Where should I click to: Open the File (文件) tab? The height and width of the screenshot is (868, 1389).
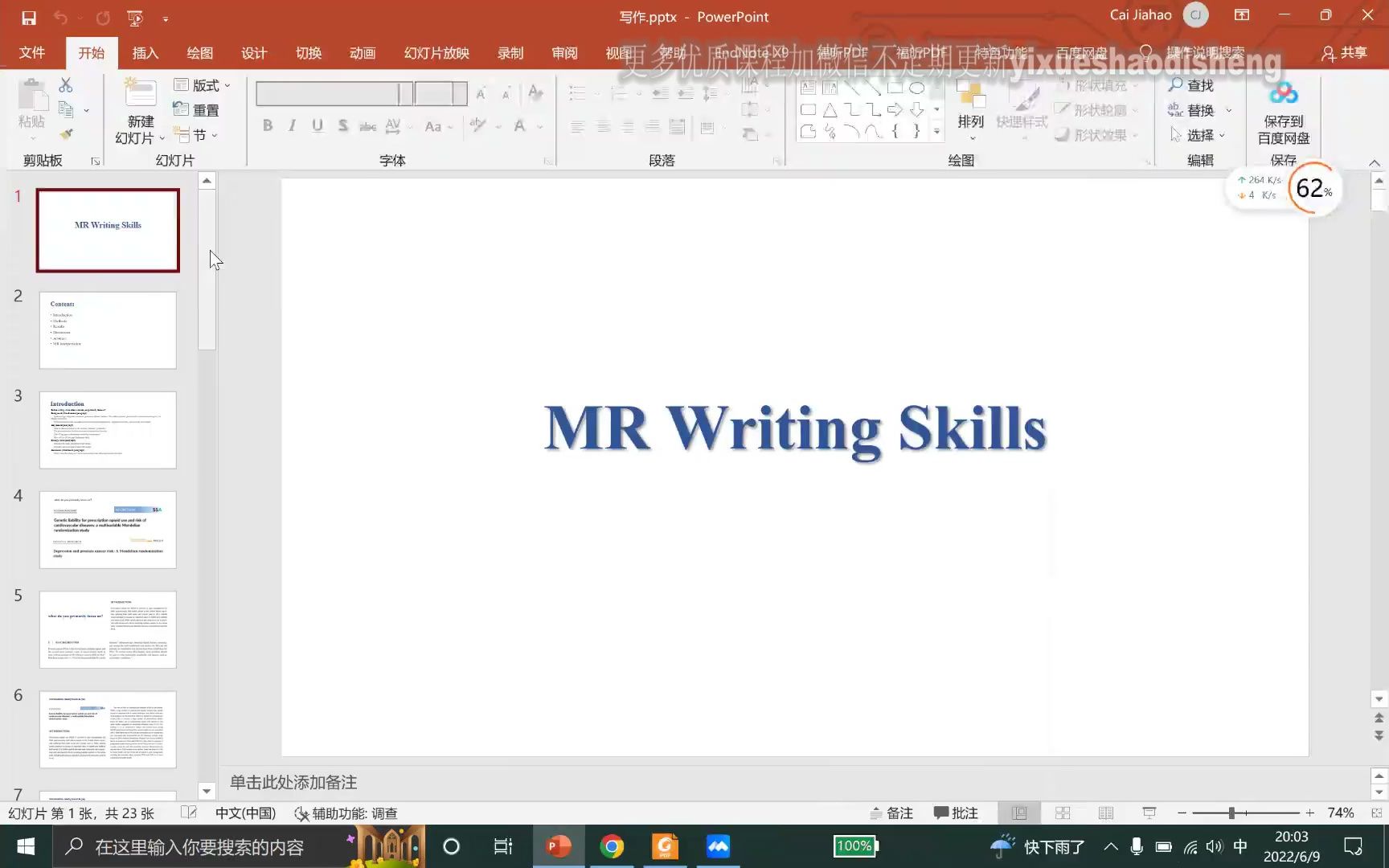(x=32, y=53)
